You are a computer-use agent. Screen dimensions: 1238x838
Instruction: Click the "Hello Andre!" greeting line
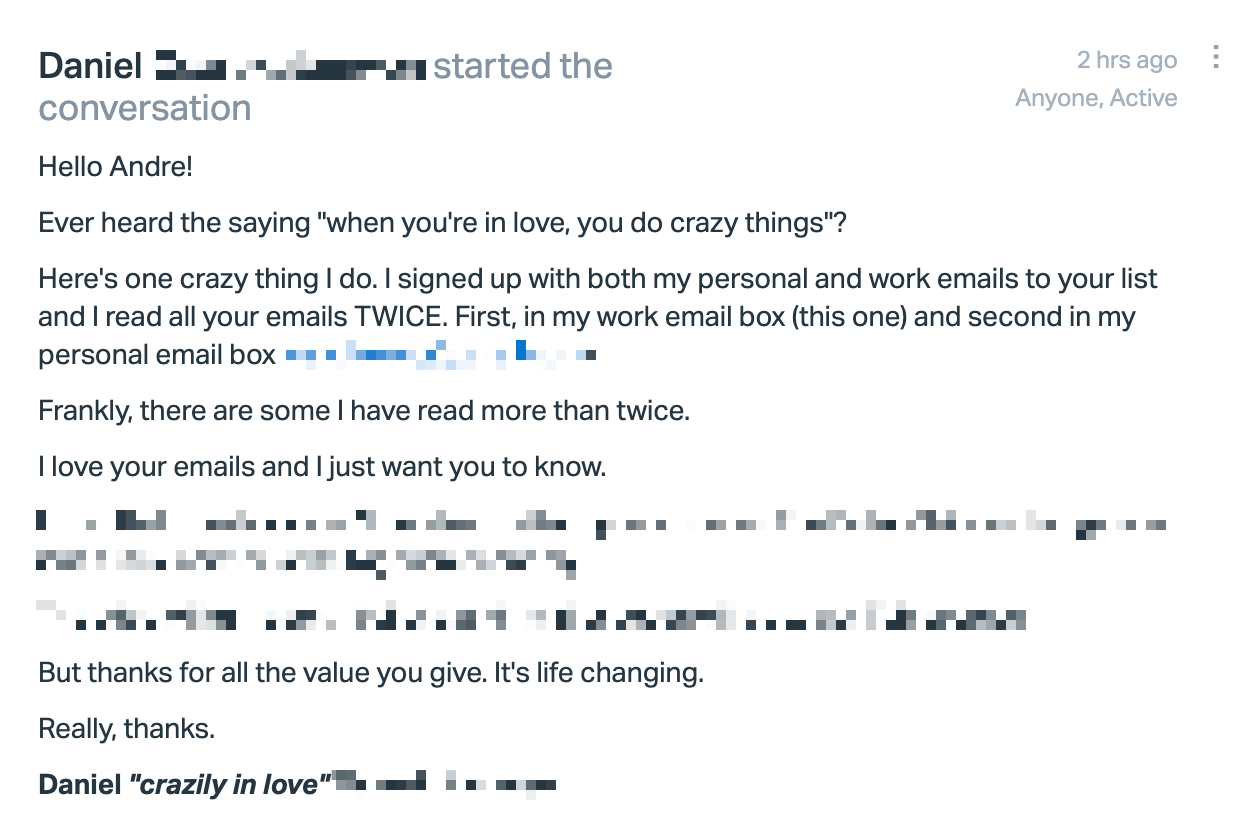click(115, 166)
